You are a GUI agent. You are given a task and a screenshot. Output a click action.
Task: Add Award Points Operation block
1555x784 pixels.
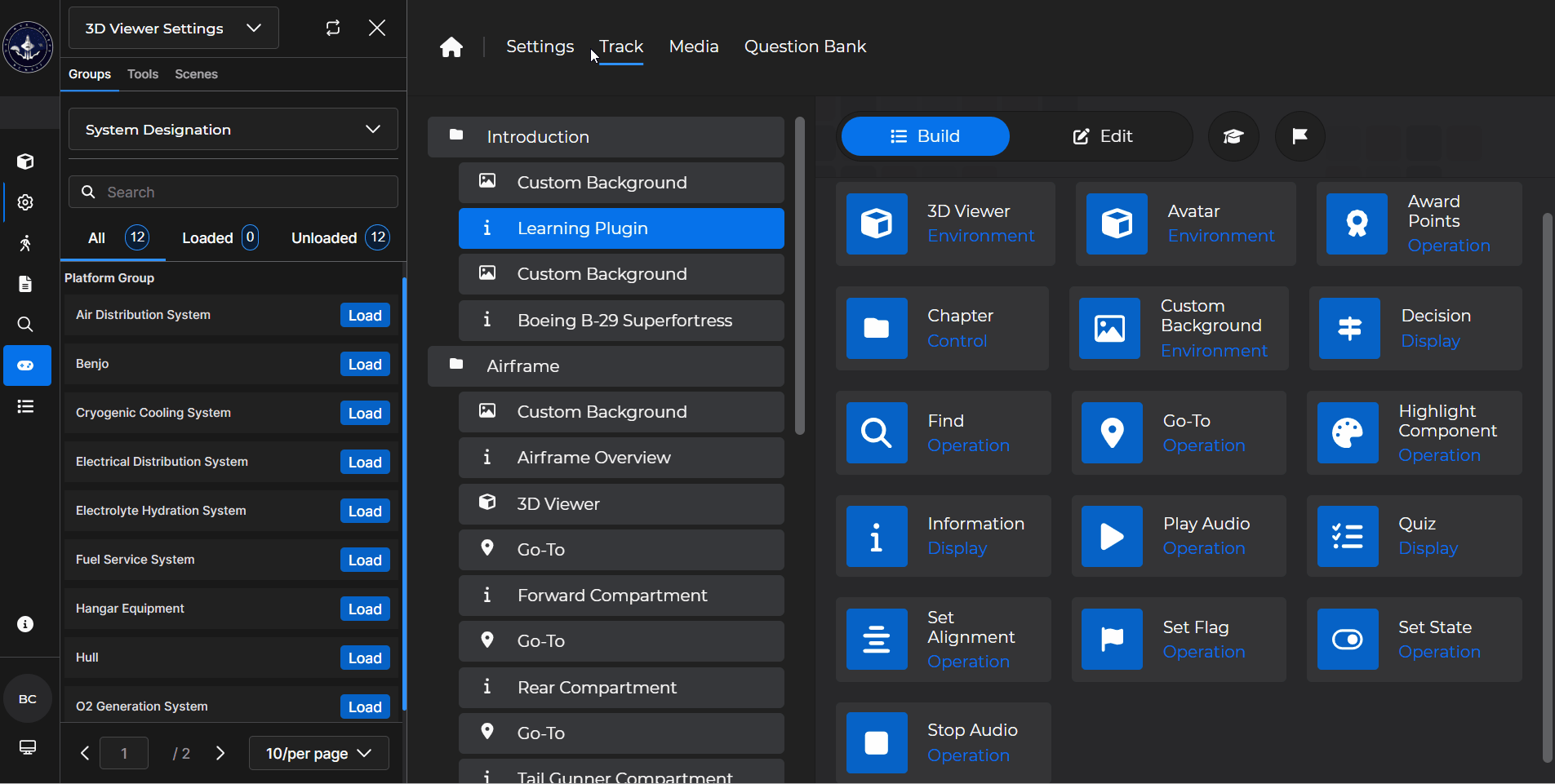(1419, 224)
